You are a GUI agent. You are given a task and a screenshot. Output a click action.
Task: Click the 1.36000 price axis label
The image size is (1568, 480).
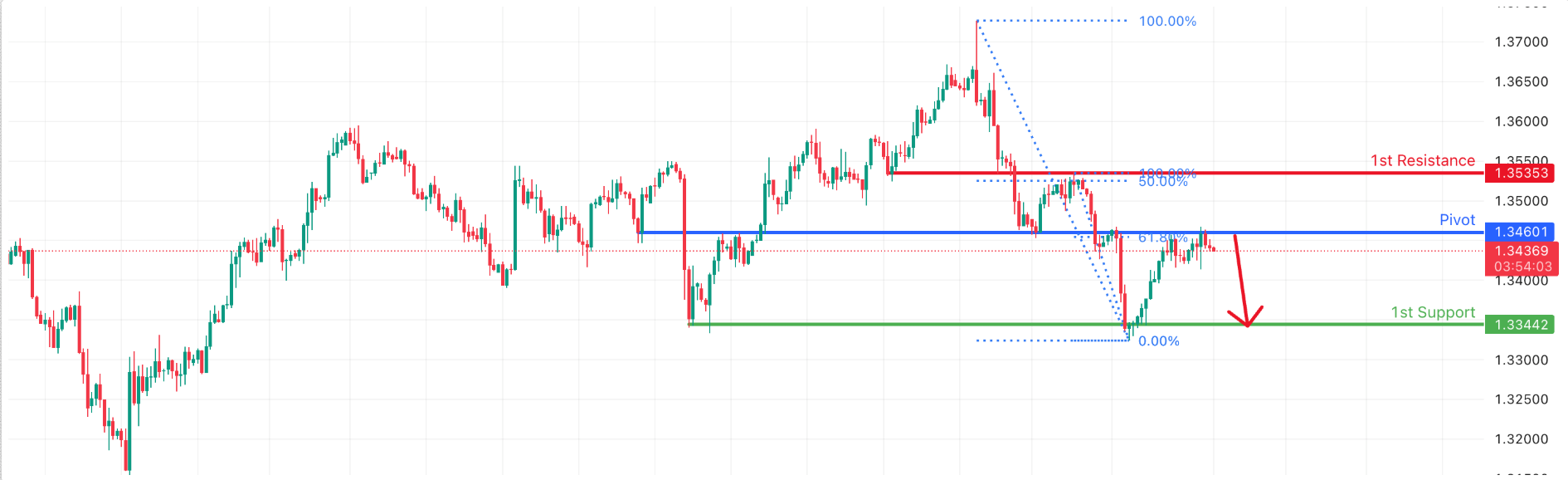(x=1521, y=121)
